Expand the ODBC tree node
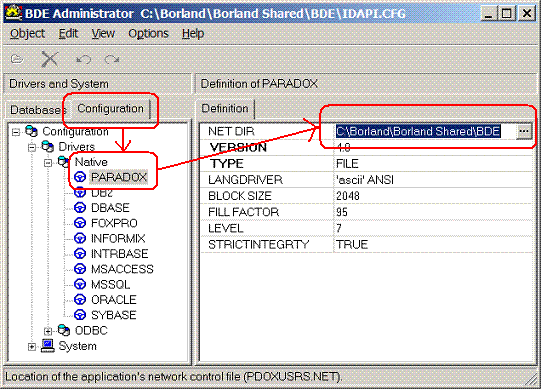 (48, 331)
